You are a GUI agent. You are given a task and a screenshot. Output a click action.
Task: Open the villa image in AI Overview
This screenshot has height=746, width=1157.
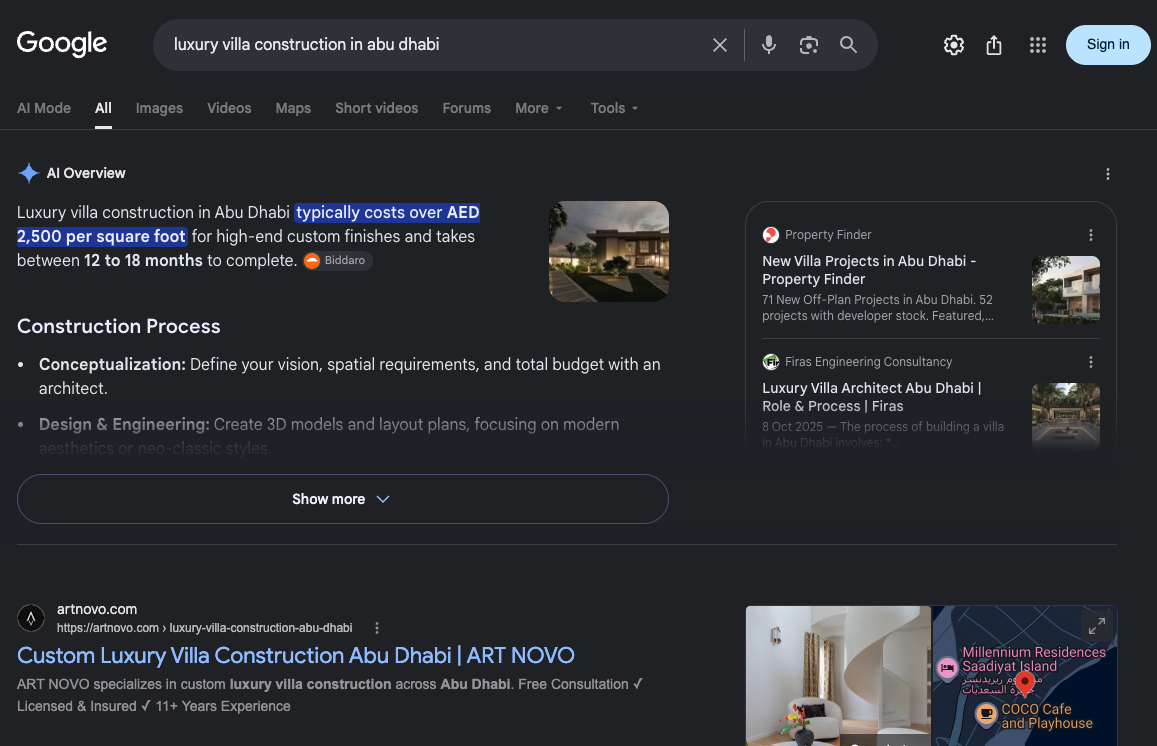point(609,251)
